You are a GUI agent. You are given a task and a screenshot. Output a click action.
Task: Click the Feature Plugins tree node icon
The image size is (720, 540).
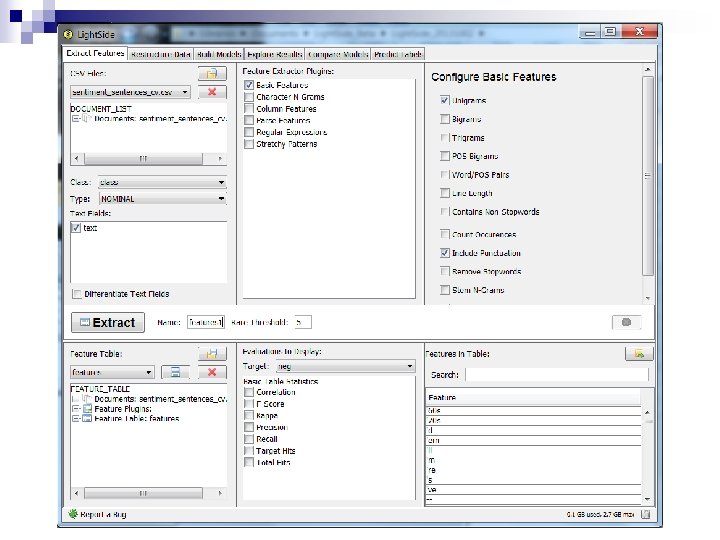87,409
